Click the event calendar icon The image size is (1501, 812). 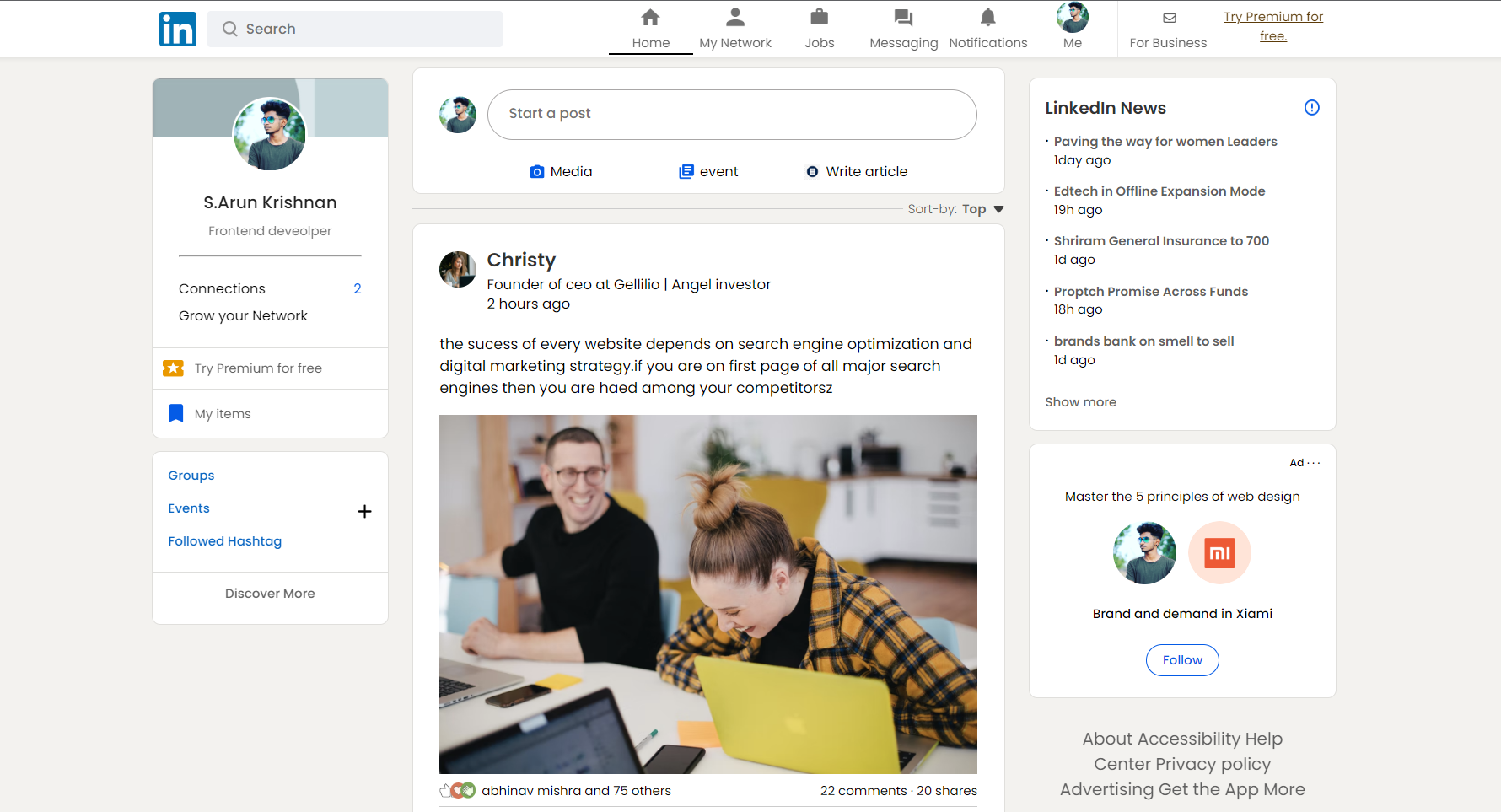[686, 172]
